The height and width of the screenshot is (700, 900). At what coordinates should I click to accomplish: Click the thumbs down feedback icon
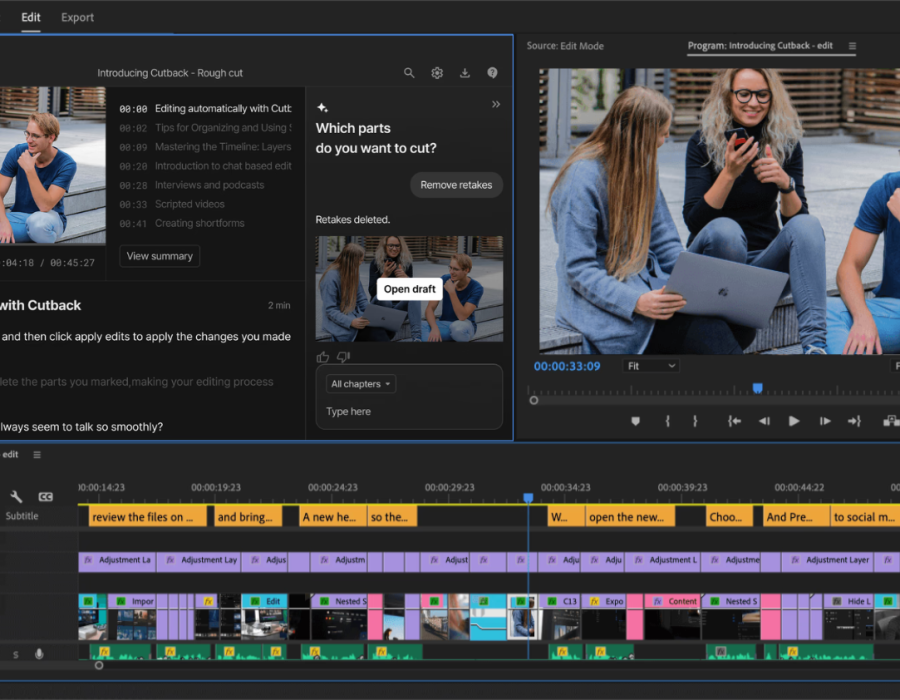pos(343,357)
